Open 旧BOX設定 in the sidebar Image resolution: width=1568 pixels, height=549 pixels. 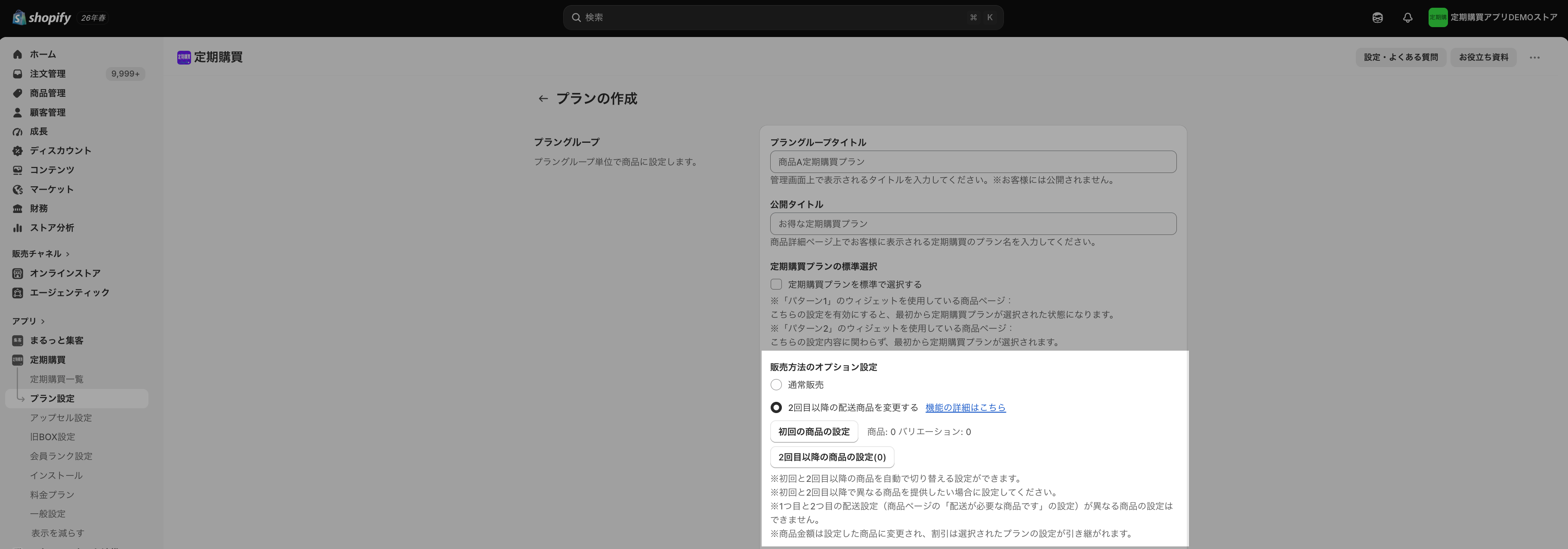coord(53,437)
